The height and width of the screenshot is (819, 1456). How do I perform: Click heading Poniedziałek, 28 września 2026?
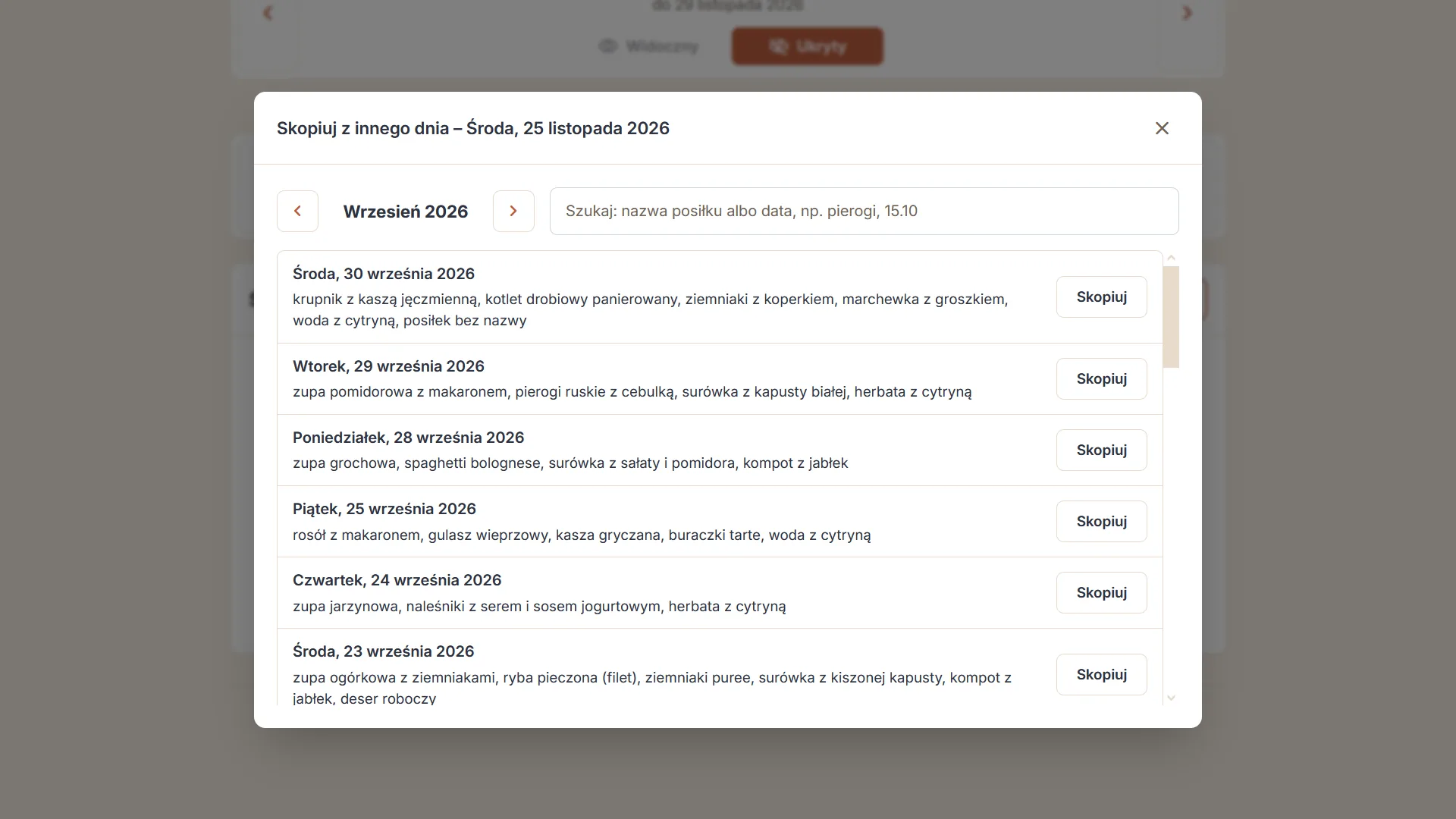tap(408, 438)
